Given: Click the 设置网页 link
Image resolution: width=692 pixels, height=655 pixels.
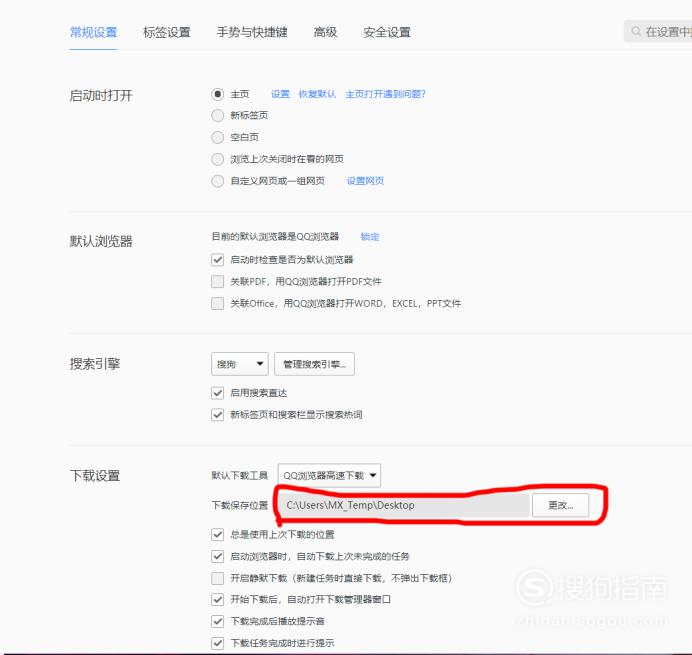Looking at the screenshot, I should [x=365, y=181].
